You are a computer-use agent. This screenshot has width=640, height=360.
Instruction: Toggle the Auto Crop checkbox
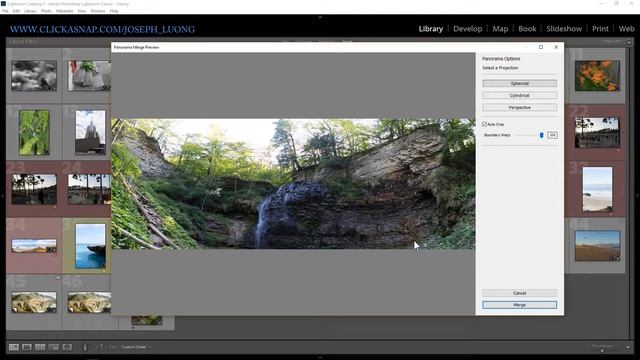(x=484, y=124)
